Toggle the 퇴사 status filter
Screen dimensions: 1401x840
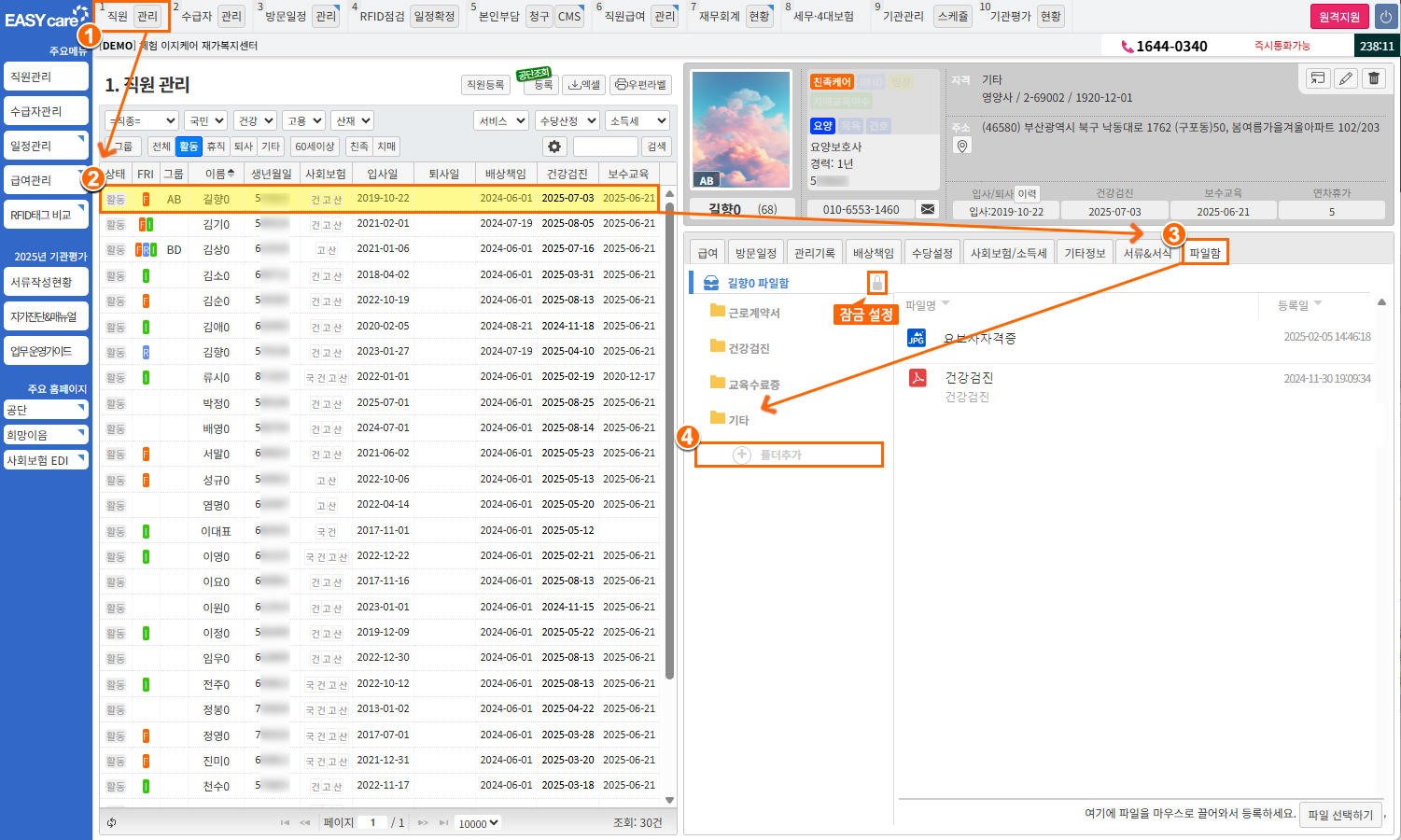coord(244,147)
